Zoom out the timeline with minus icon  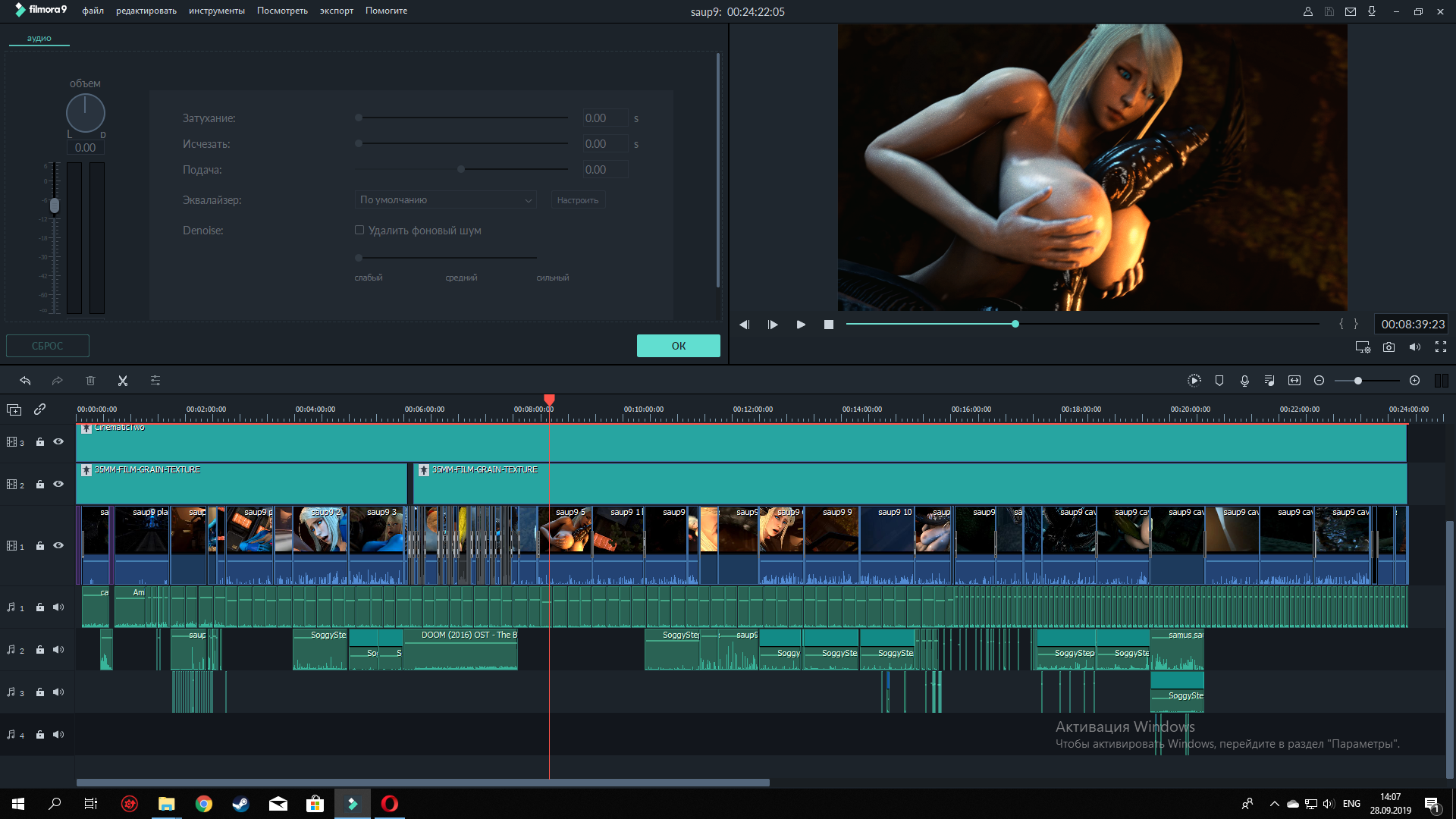click(1319, 381)
